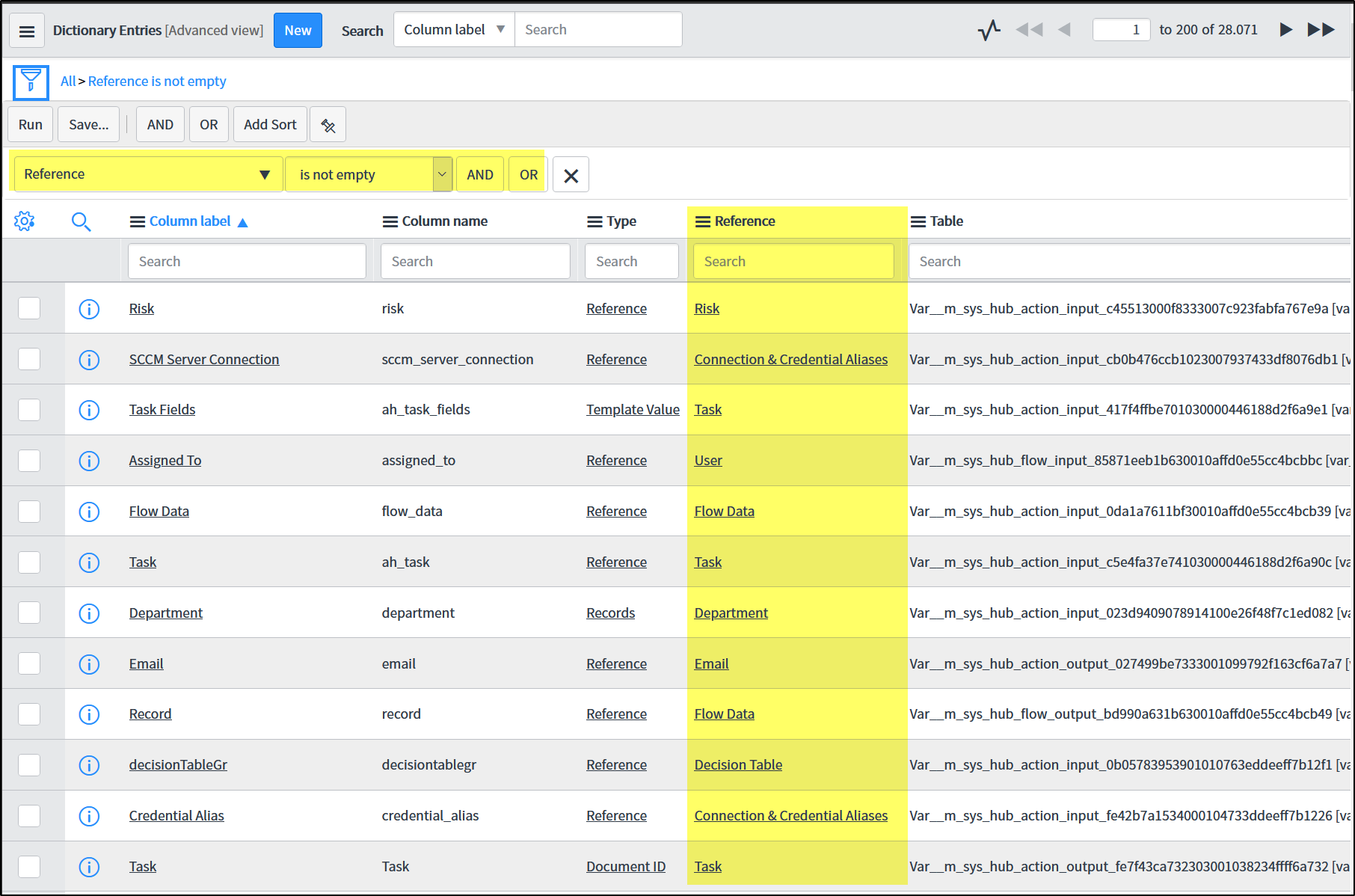Open the SCCM Server Connection link

(x=204, y=360)
